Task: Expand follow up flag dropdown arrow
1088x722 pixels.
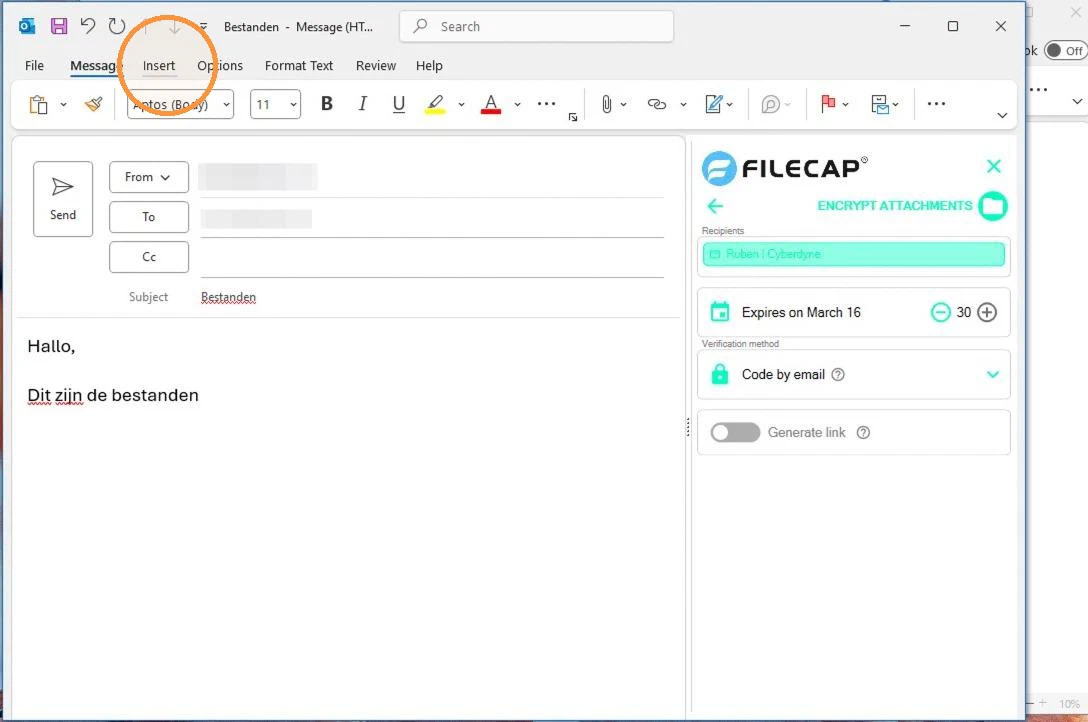Action: 845,105
